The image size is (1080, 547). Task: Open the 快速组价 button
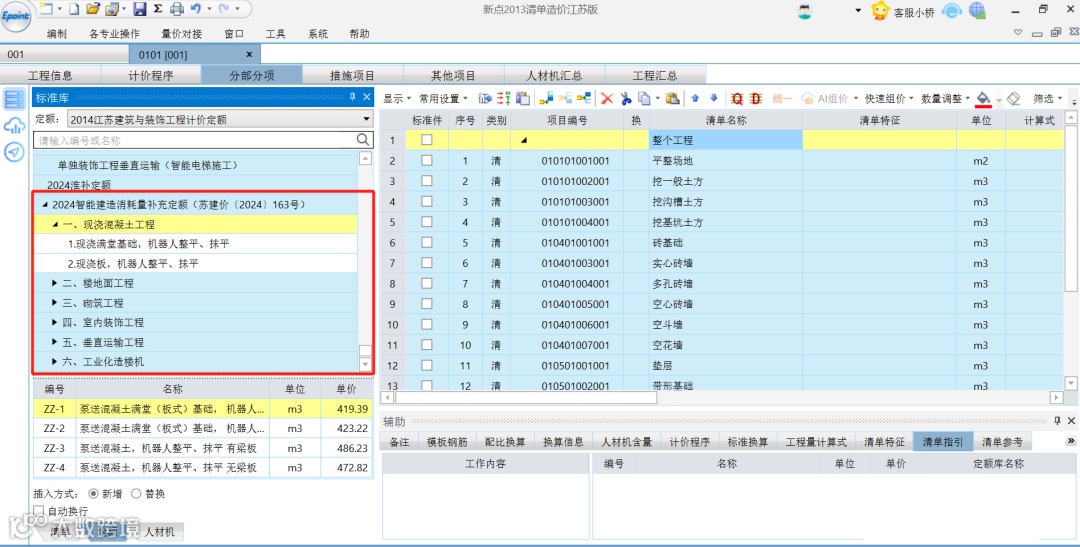coord(889,99)
